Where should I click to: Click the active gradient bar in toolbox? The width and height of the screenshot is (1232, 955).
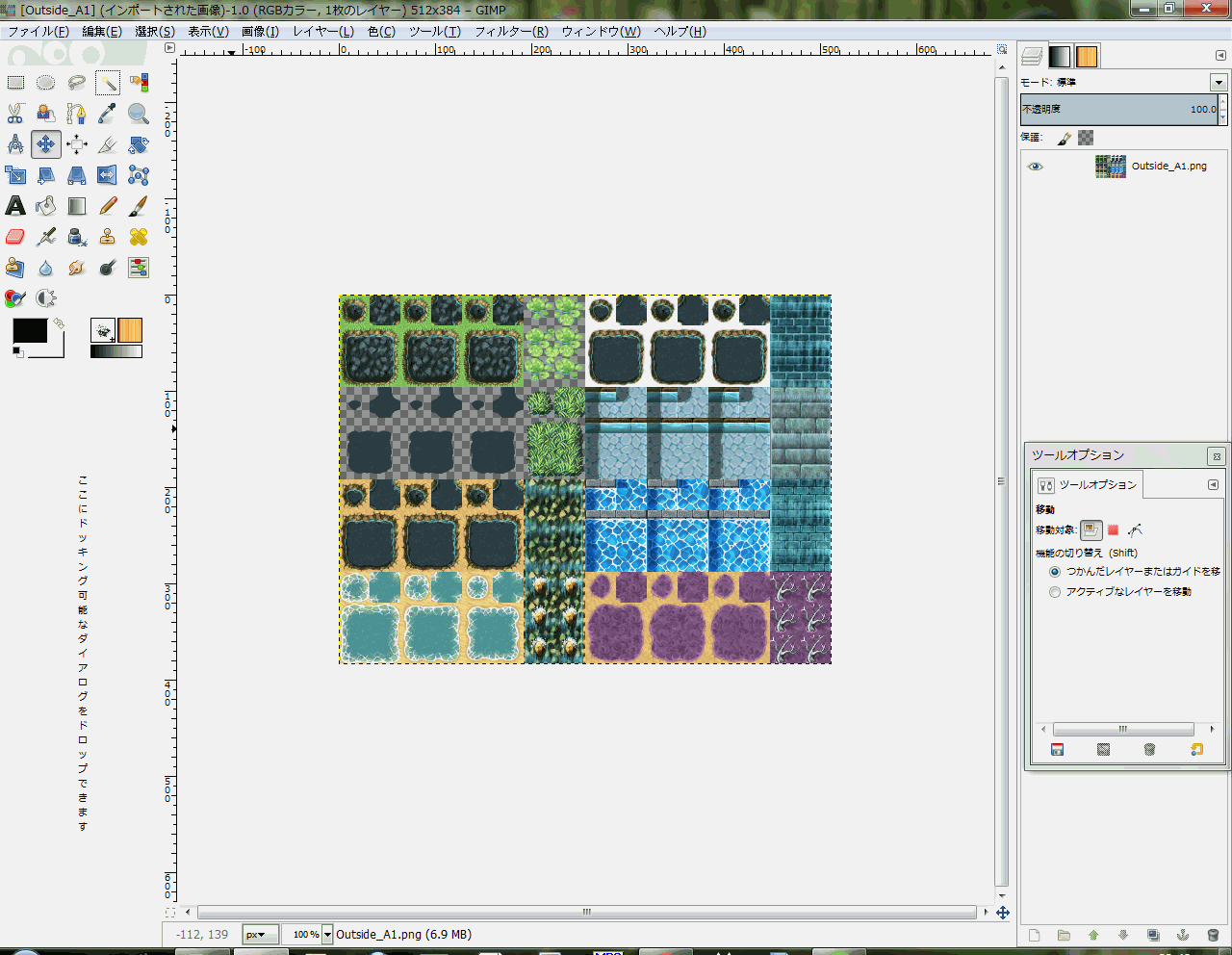point(115,351)
